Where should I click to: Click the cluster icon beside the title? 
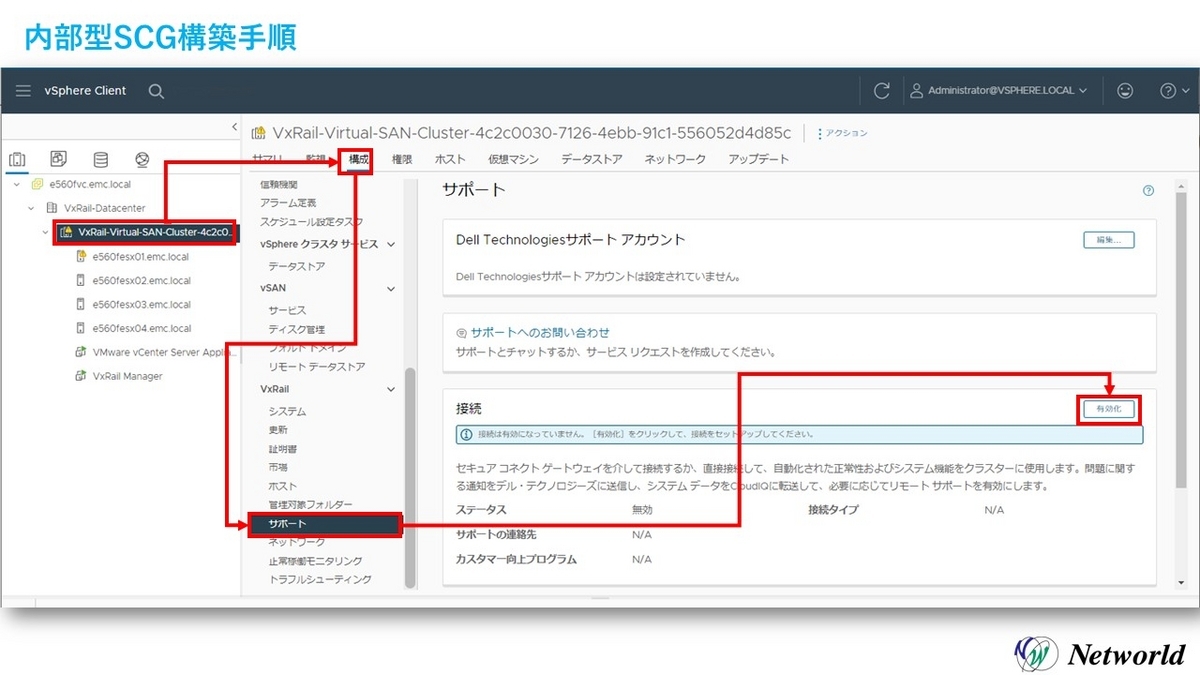258,133
